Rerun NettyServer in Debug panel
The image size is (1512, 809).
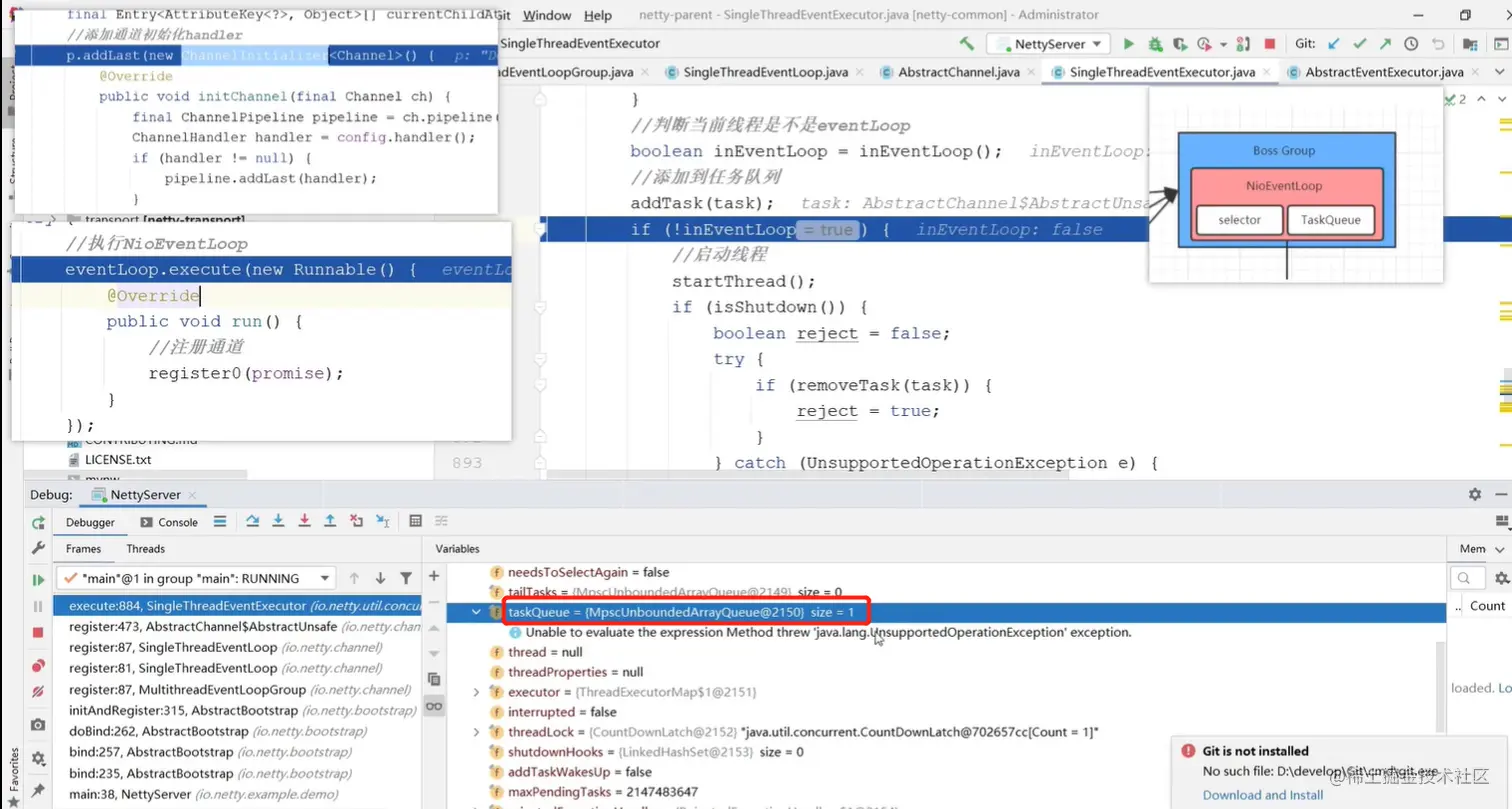[x=38, y=522]
